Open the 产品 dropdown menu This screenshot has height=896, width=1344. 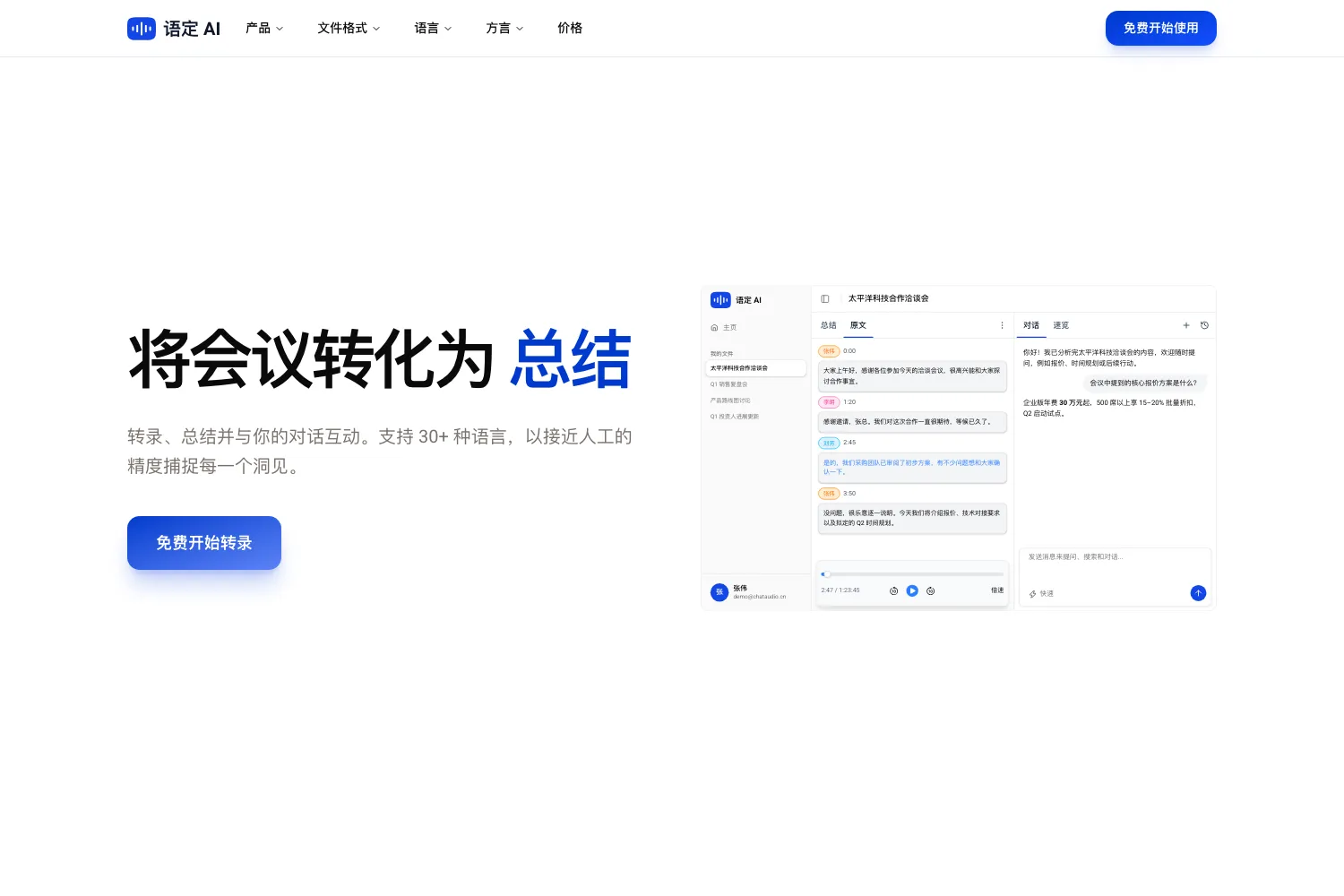tap(264, 29)
